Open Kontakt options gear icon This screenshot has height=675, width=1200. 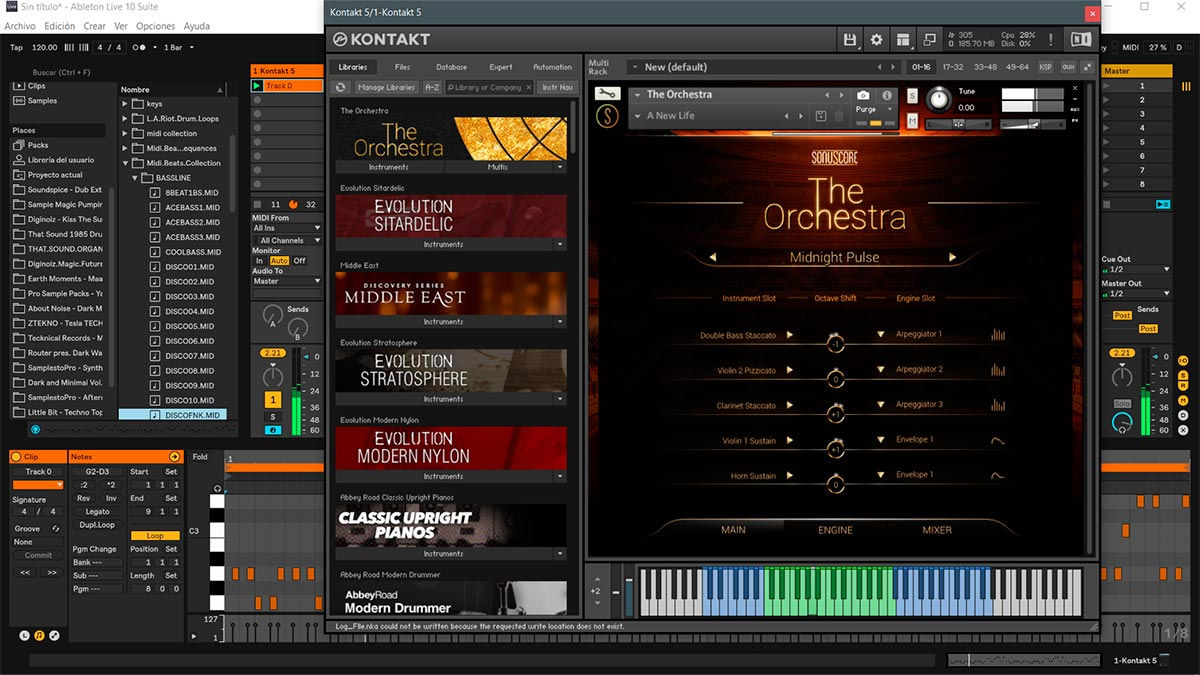(877, 40)
